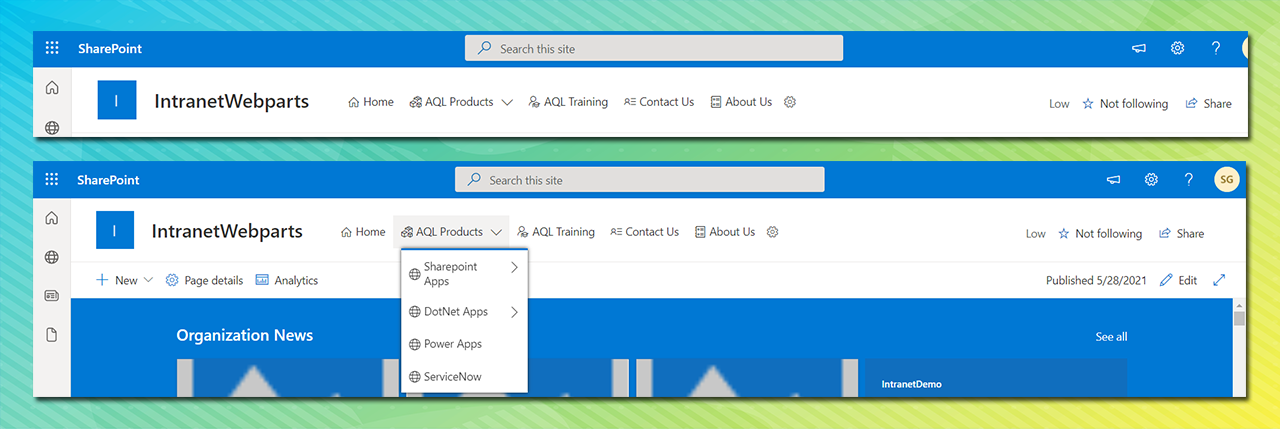The width and height of the screenshot is (1280, 429).
Task: Click megaphone icon in top window
Action: 1139,48
